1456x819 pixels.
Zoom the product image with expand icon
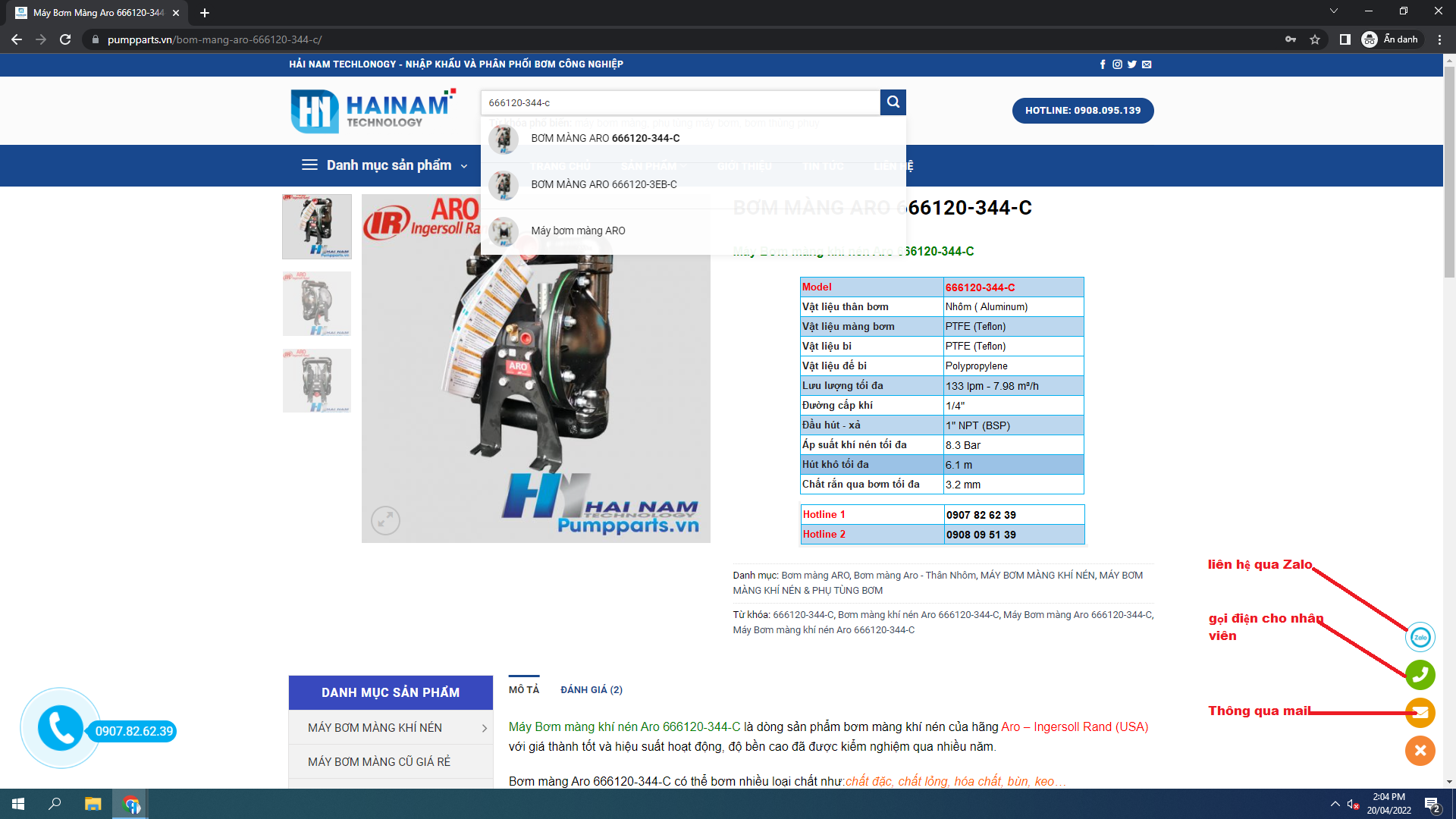coord(385,520)
